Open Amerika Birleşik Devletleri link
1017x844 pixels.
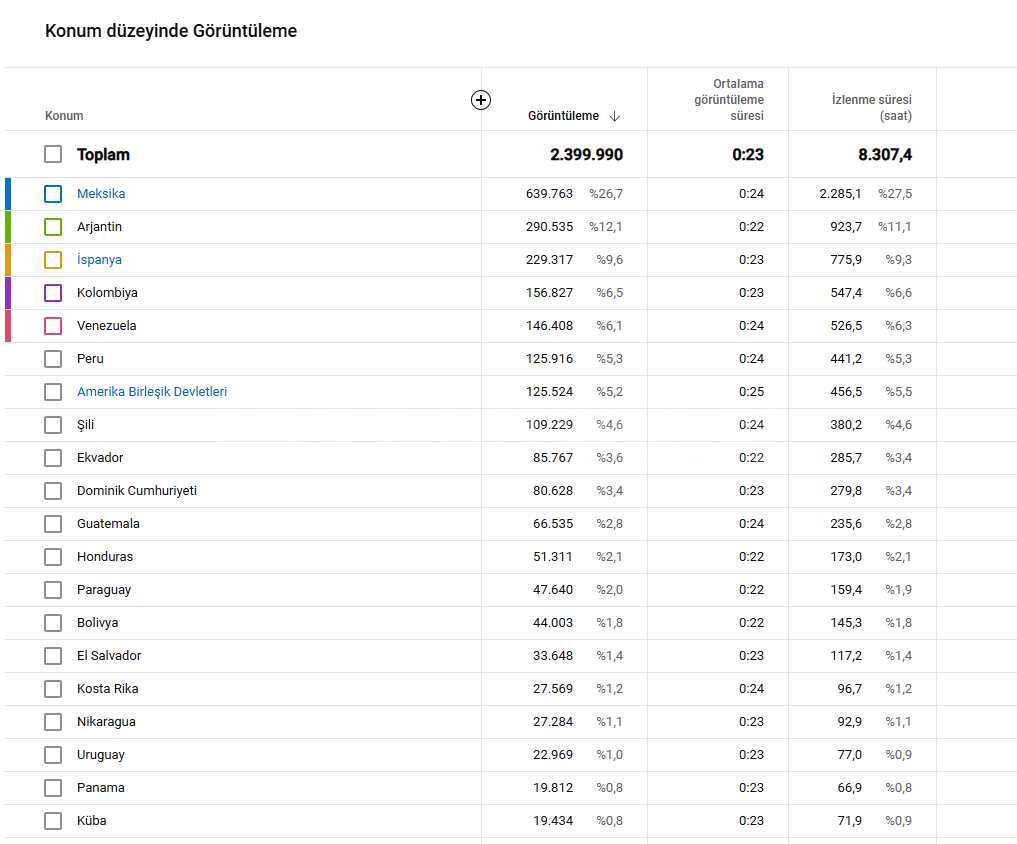152,392
